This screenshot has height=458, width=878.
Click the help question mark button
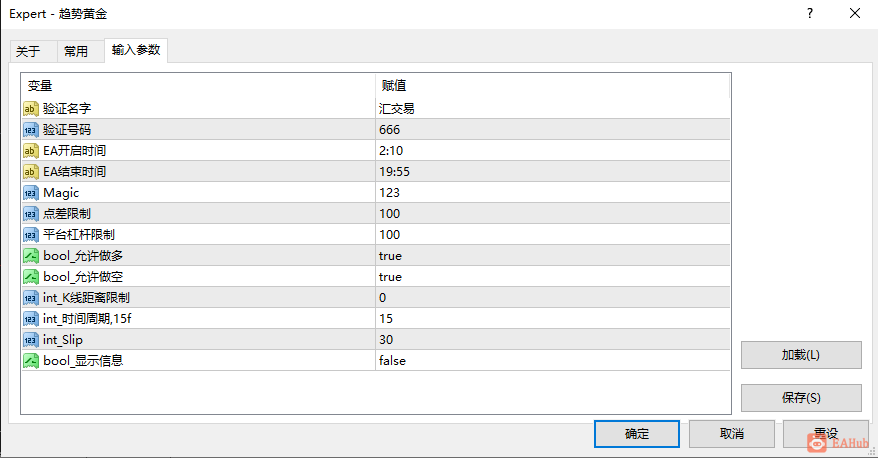point(810,13)
